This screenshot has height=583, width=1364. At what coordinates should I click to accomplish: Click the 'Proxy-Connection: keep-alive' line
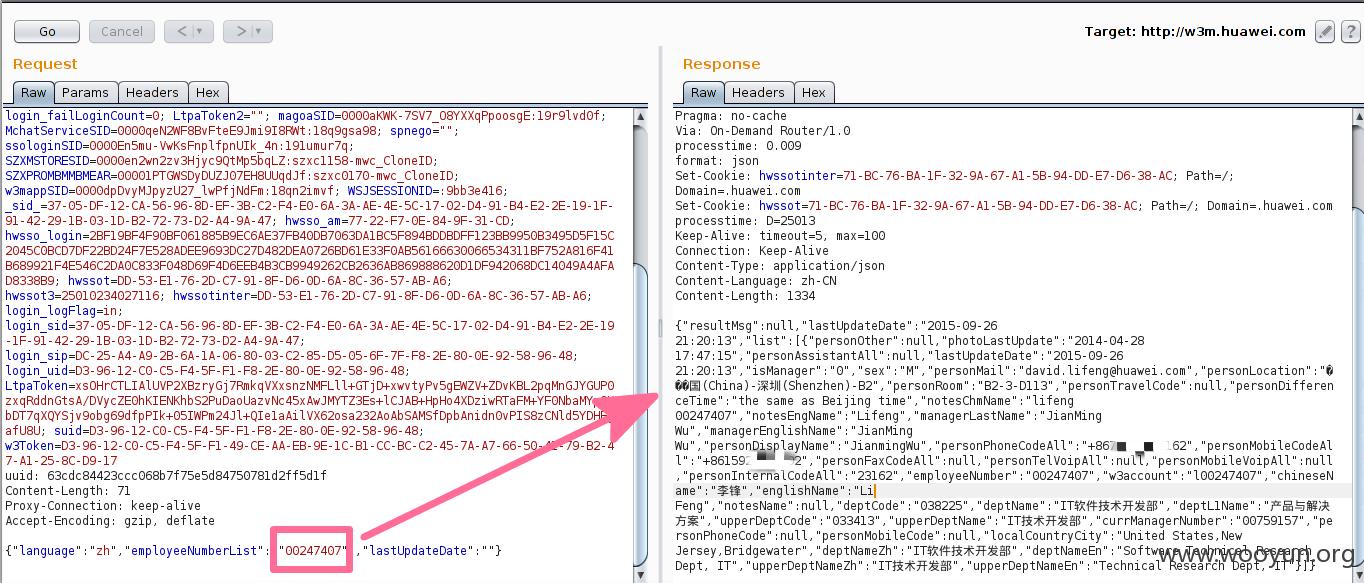(x=103, y=506)
